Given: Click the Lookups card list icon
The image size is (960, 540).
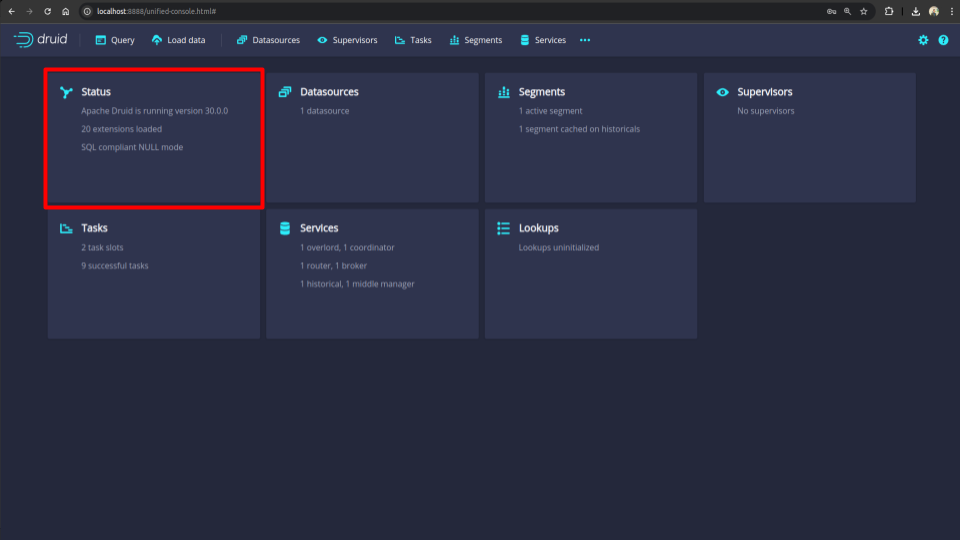Looking at the screenshot, I should point(504,228).
